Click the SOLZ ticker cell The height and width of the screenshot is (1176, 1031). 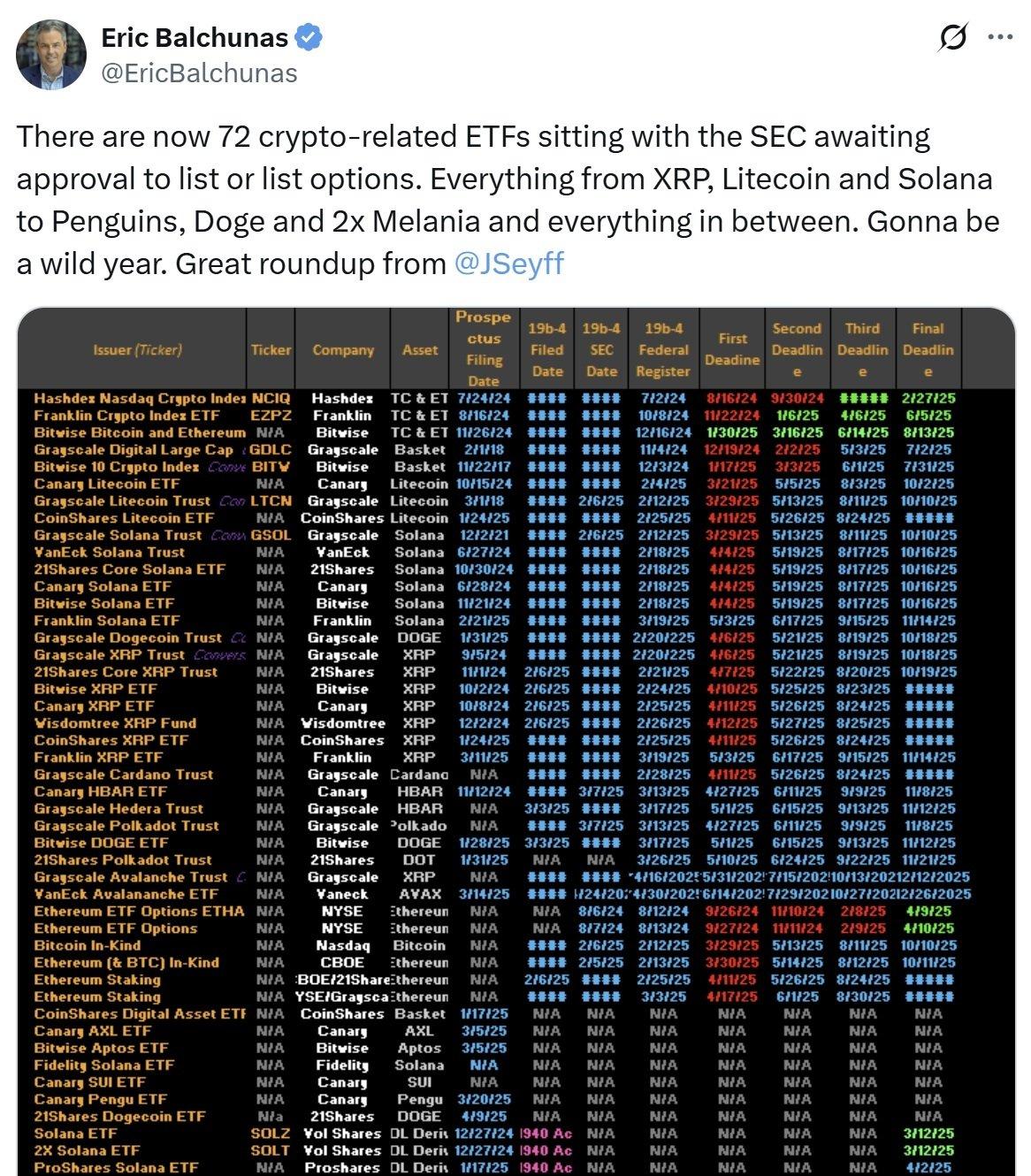[x=270, y=1133]
